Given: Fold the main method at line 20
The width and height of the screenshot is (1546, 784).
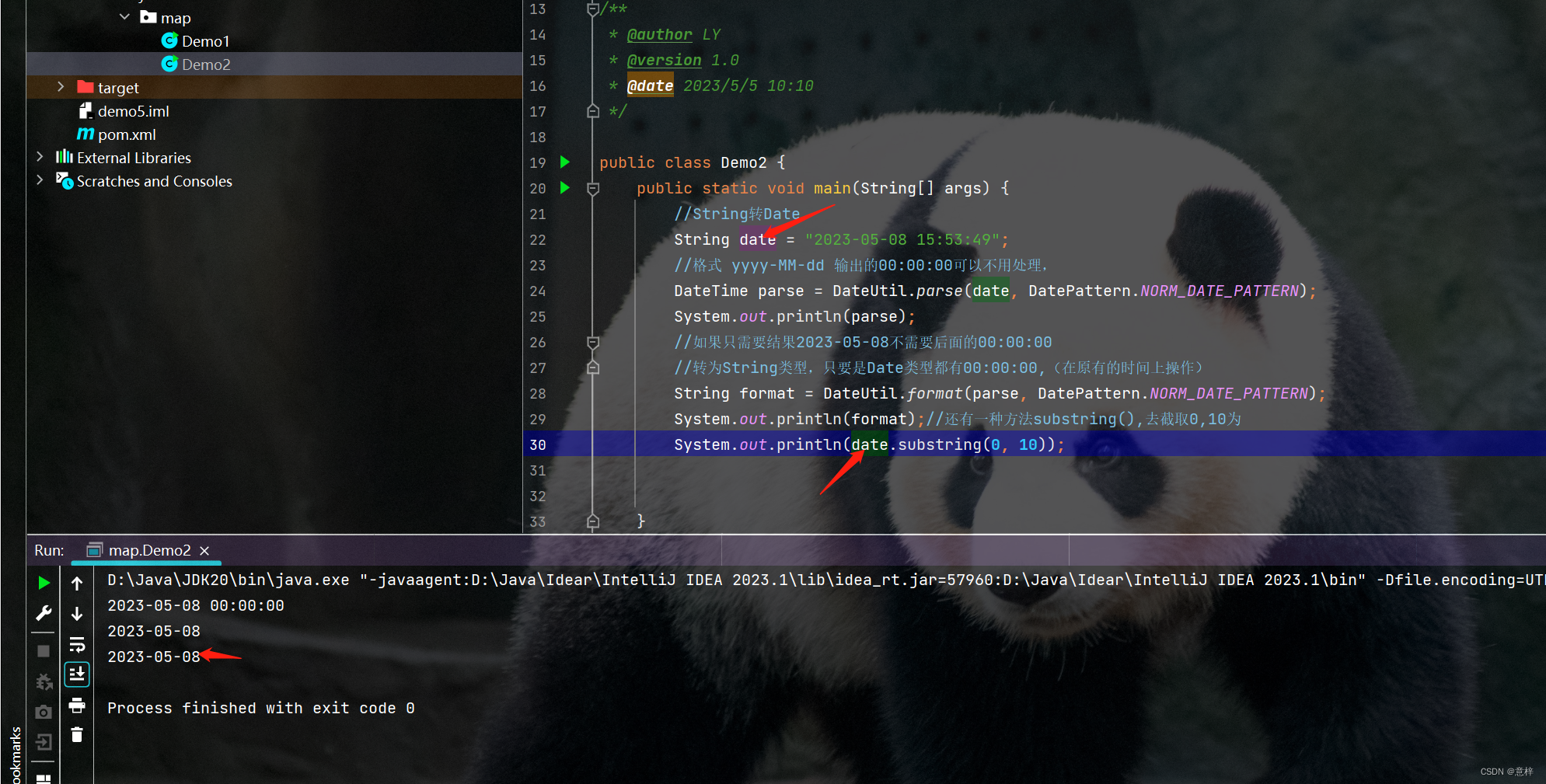Looking at the screenshot, I should tap(593, 188).
